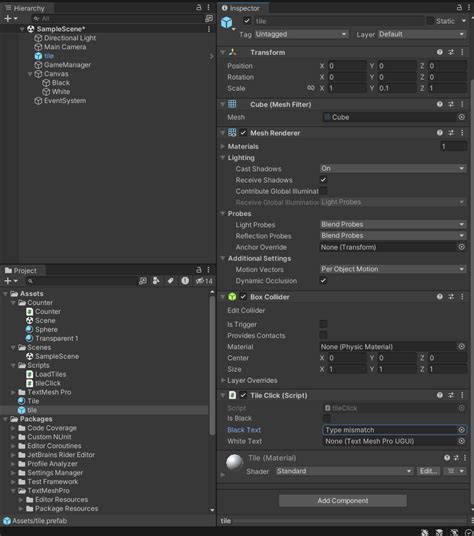Open Box Collider context menu dots

click(462, 297)
